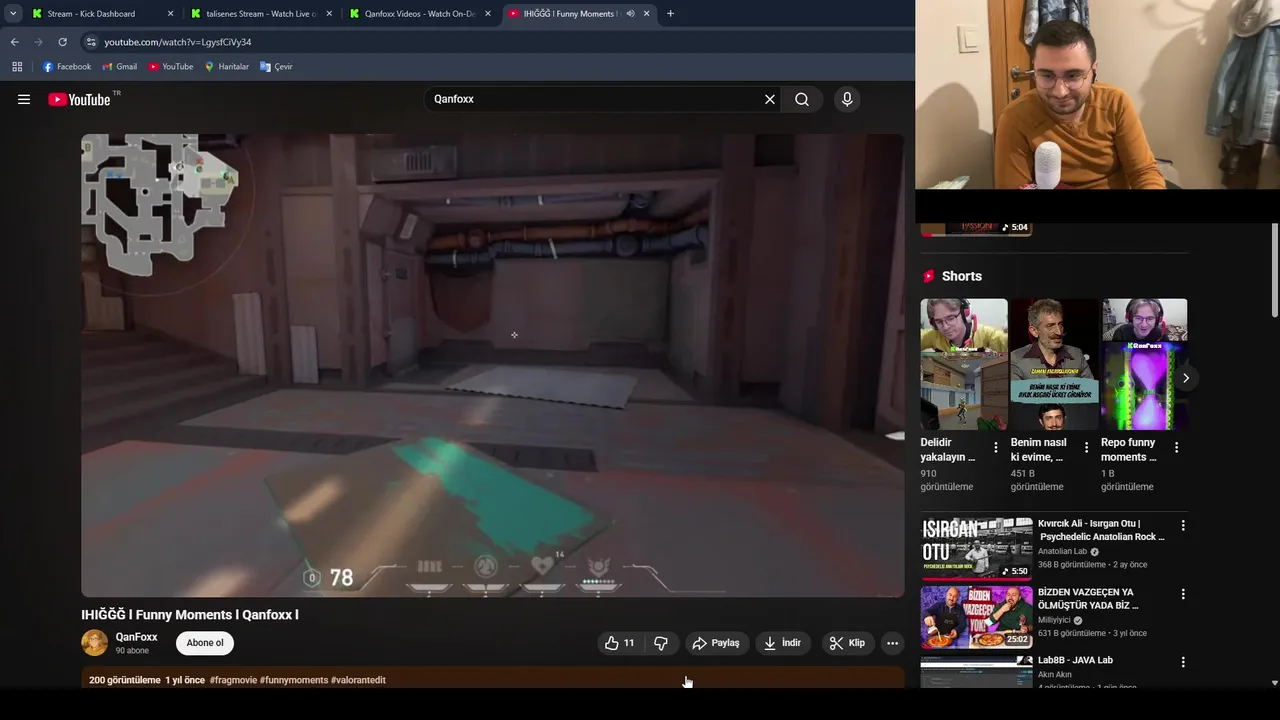The width and height of the screenshot is (1280, 720).
Task: Open the Delidir yakalayın short thumbnail
Action: click(964, 364)
